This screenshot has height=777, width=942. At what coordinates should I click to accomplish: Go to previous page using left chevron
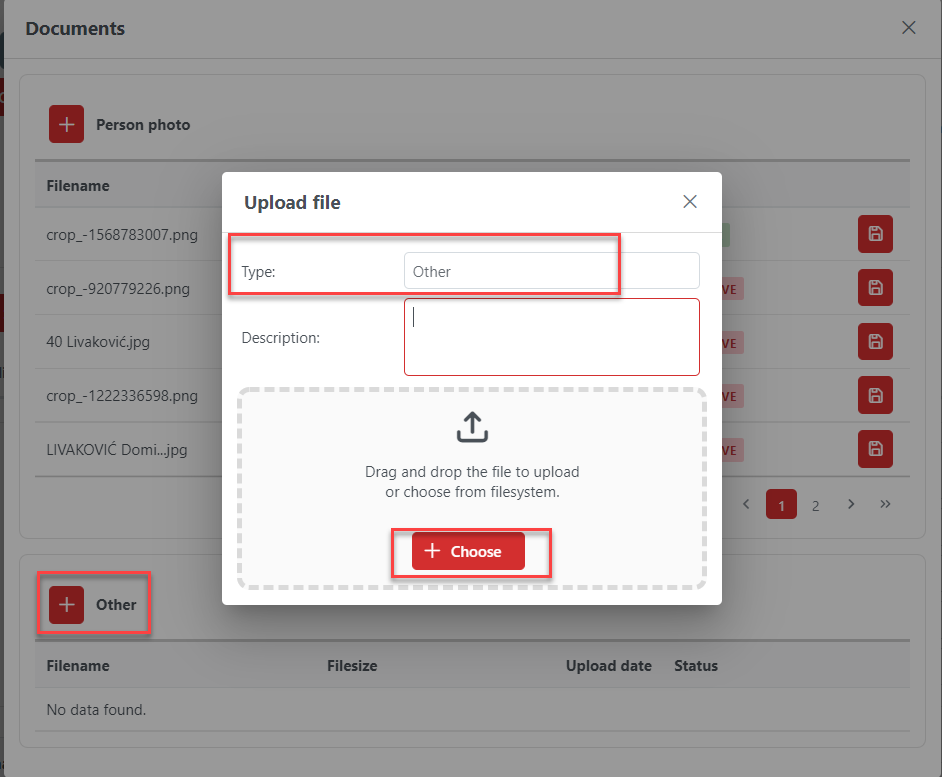click(x=746, y=504)
